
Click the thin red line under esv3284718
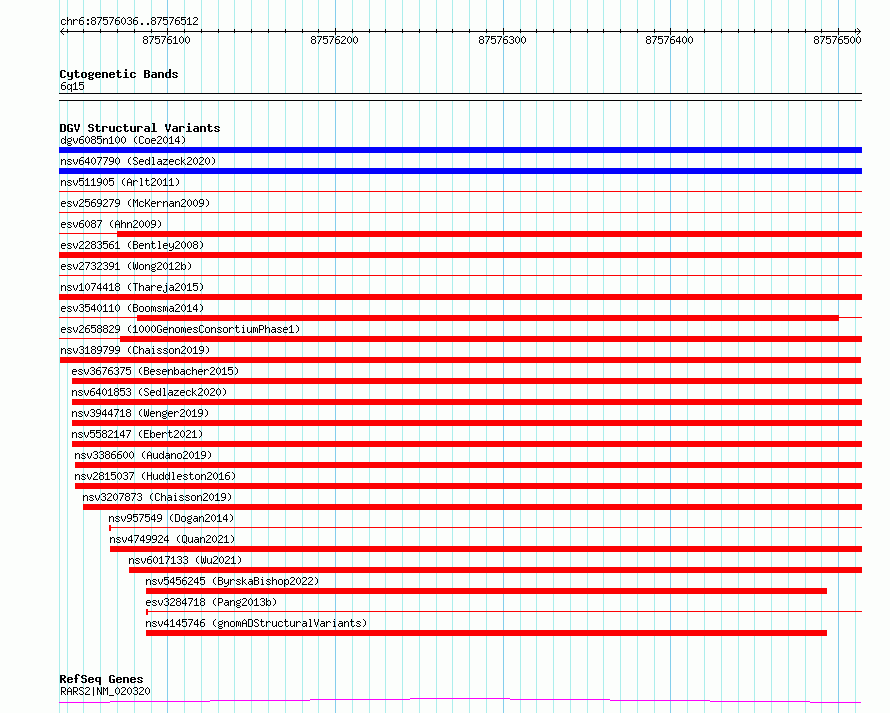[504, 612]
